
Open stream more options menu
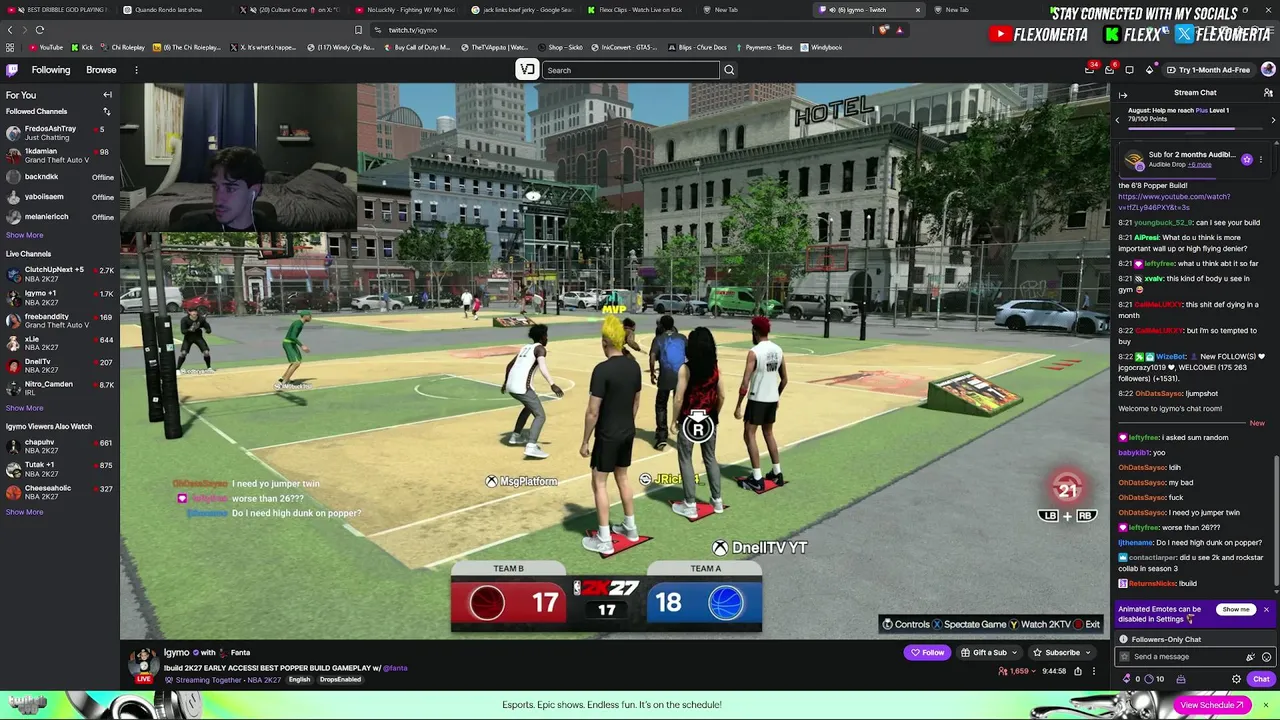coord(1093,671)
